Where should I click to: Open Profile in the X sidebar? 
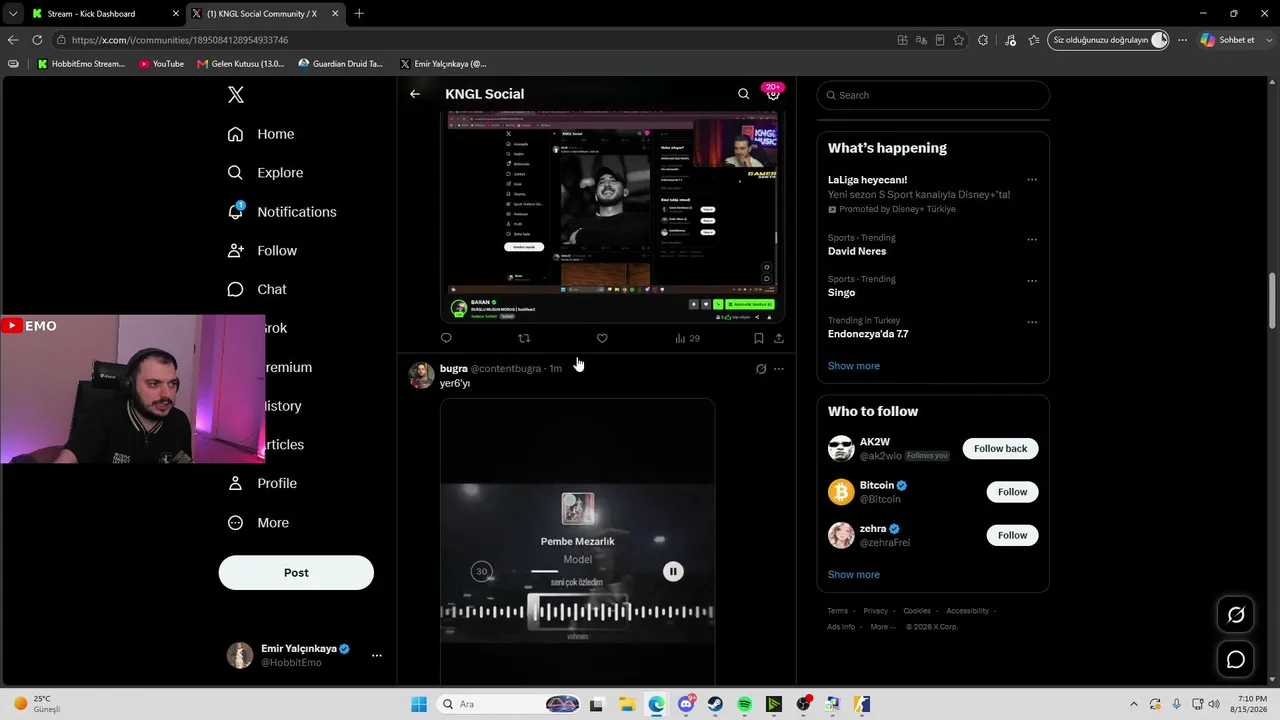pos(262,483)
